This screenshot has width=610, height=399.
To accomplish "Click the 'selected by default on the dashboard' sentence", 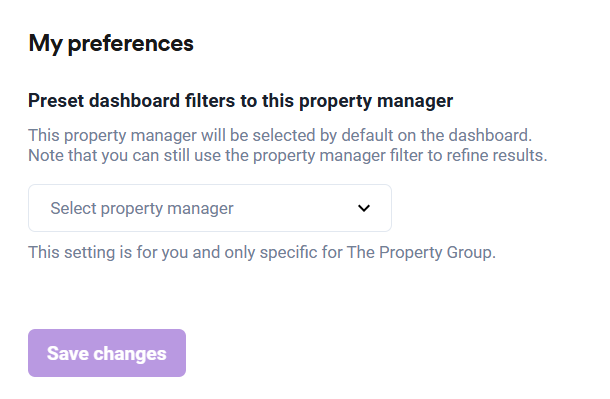I will pos(280,136).
